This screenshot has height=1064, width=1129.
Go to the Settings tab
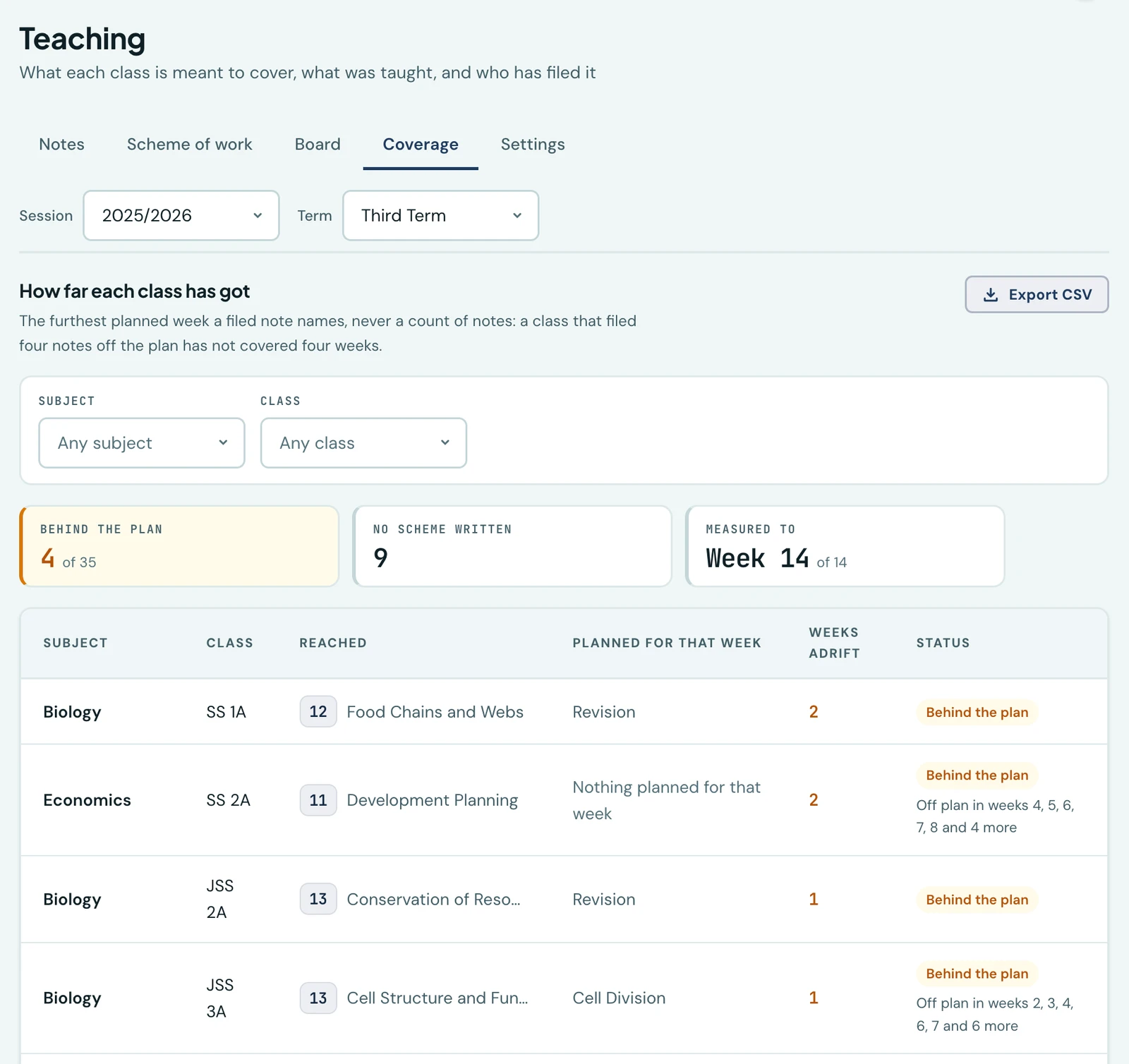(x=533, y=144)
